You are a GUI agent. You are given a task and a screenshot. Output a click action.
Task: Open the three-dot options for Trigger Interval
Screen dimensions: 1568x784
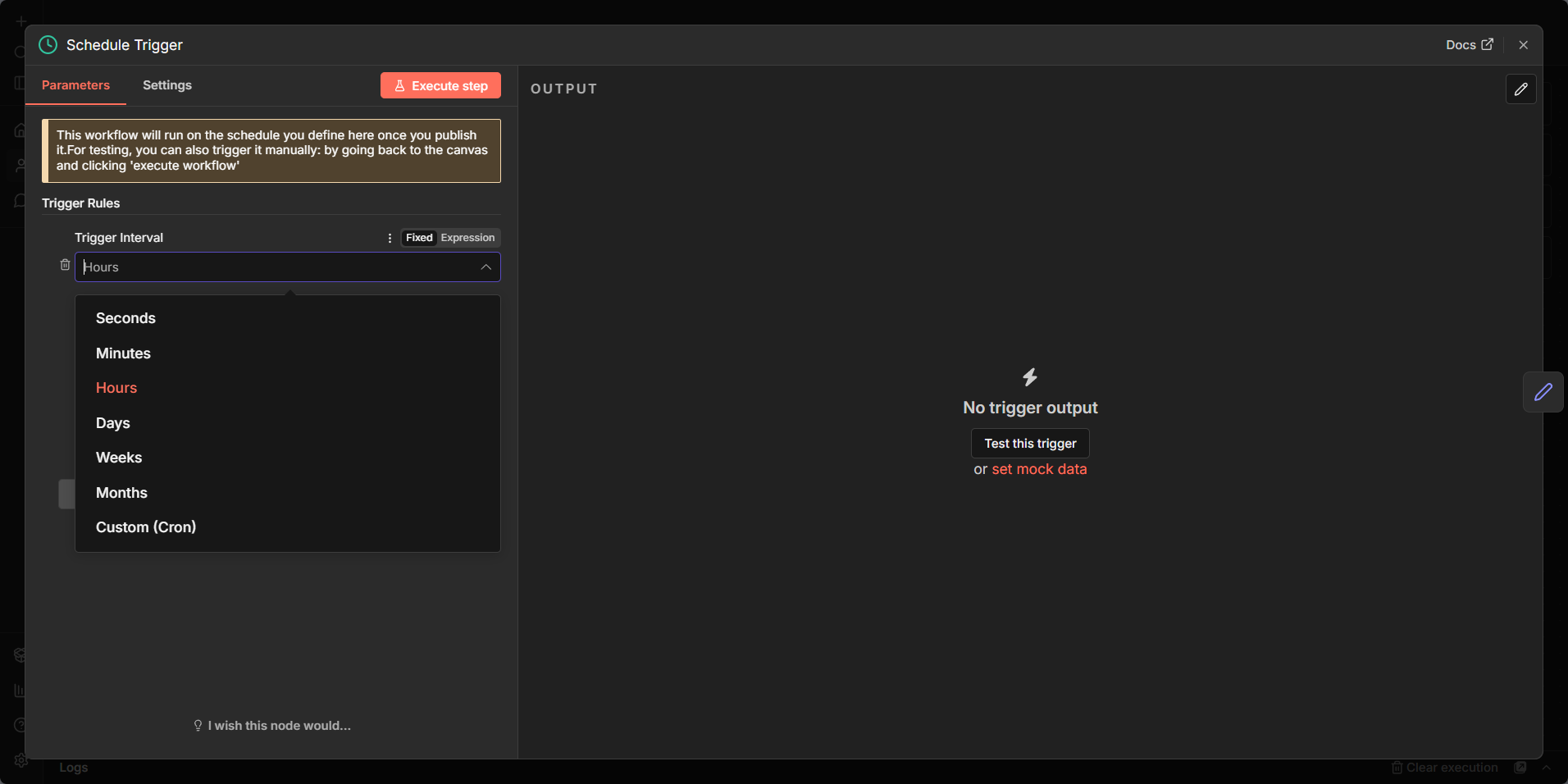pyautogui.click(x=390, y=238)
